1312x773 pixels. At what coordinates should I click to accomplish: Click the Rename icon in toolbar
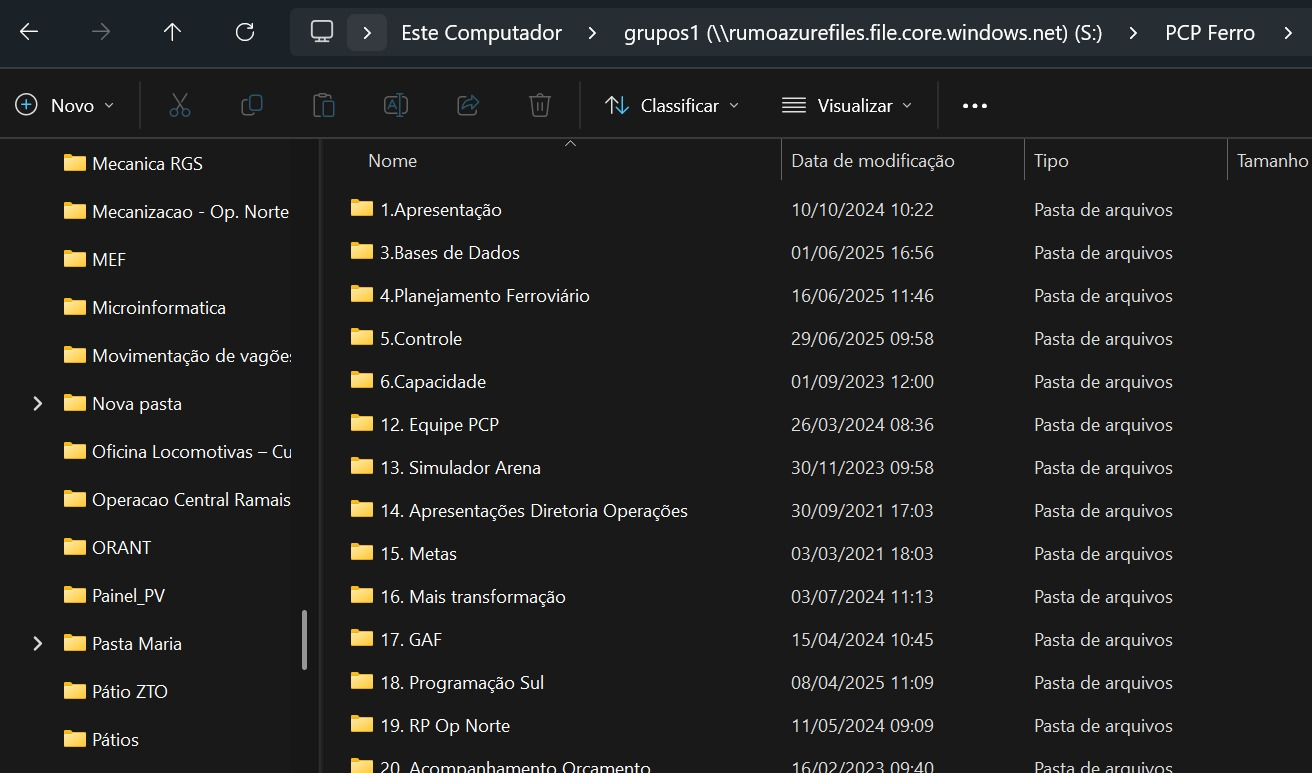point(396,105)
